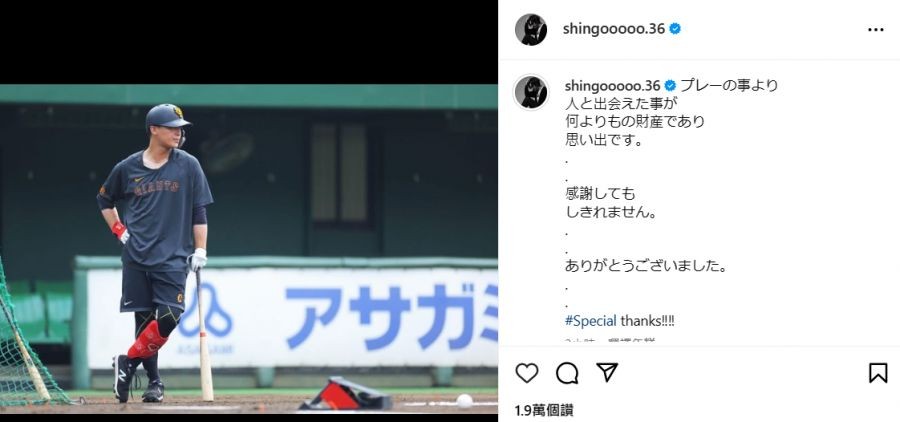Open shingooooo.36 link in caption
The width and height of the screenshot is (900, 422).
pos(612,86)
